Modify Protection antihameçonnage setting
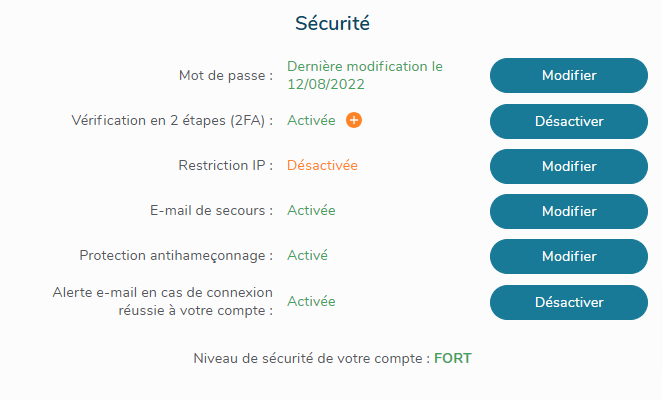Screen dimensions: 662x400 click(569, 256)
